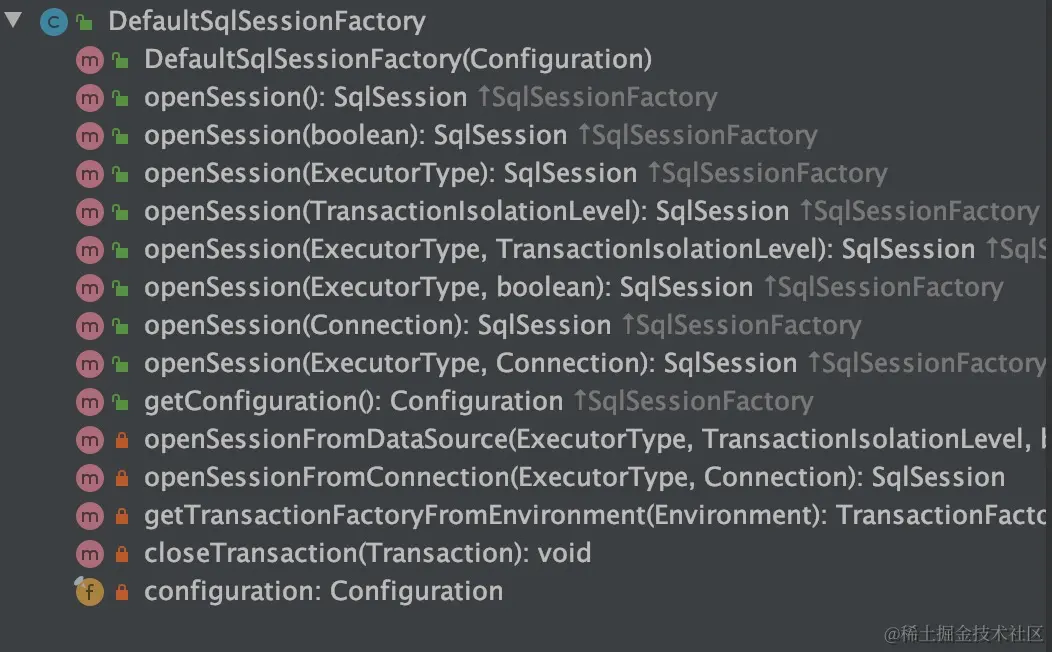Click the ↑SqlSessionFactory reference next to openSession()
This screenshot has height=652, width=1052.
(597, 98)
